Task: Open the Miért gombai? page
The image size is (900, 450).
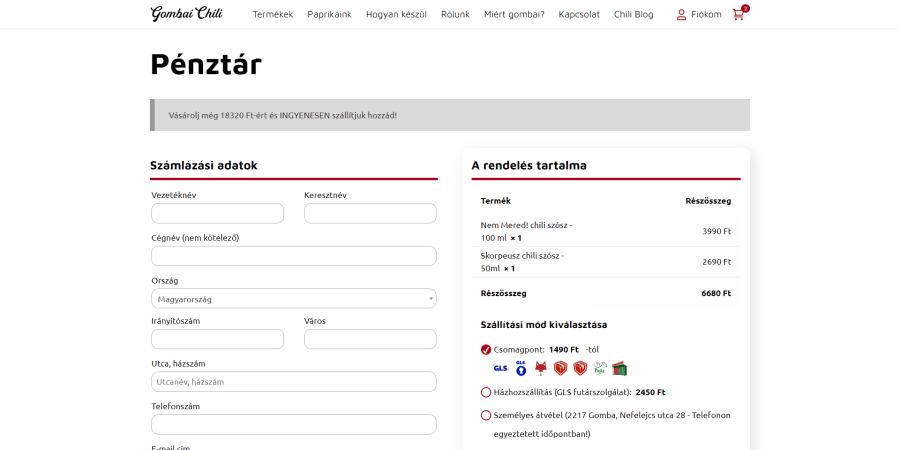Action: 514,14
